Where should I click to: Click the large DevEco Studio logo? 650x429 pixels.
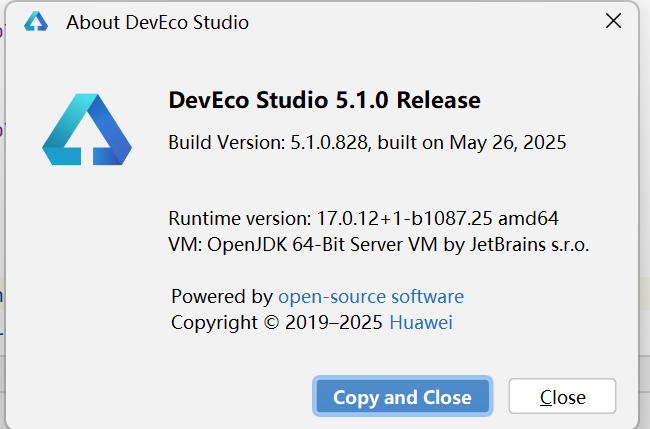pos(87,129)
